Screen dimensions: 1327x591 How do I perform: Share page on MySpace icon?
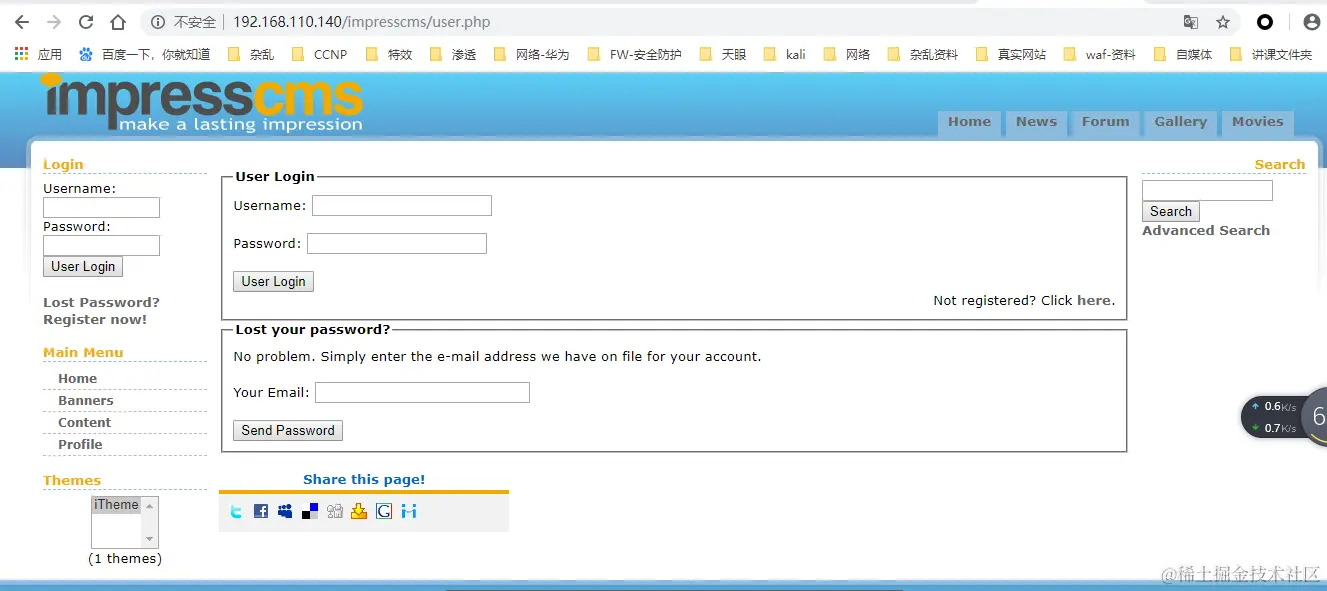pyautogui.click(x=285, y=512)
